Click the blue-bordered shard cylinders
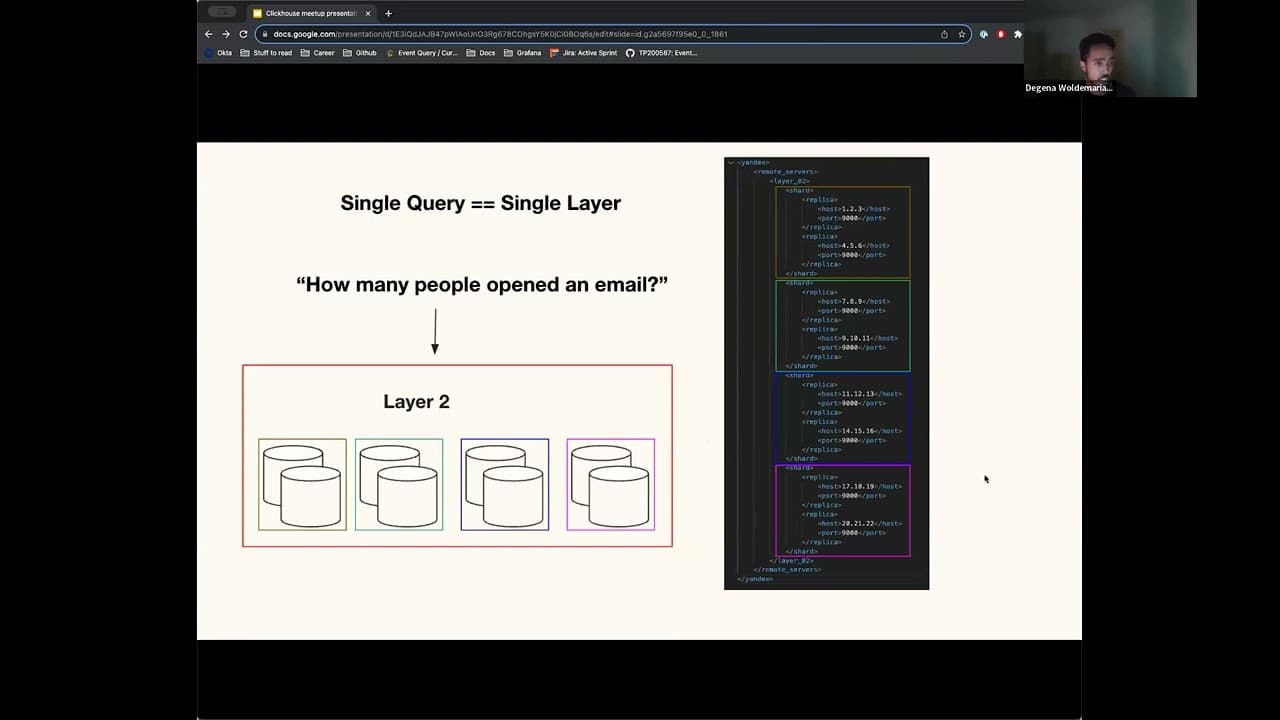 coord(505,484)
